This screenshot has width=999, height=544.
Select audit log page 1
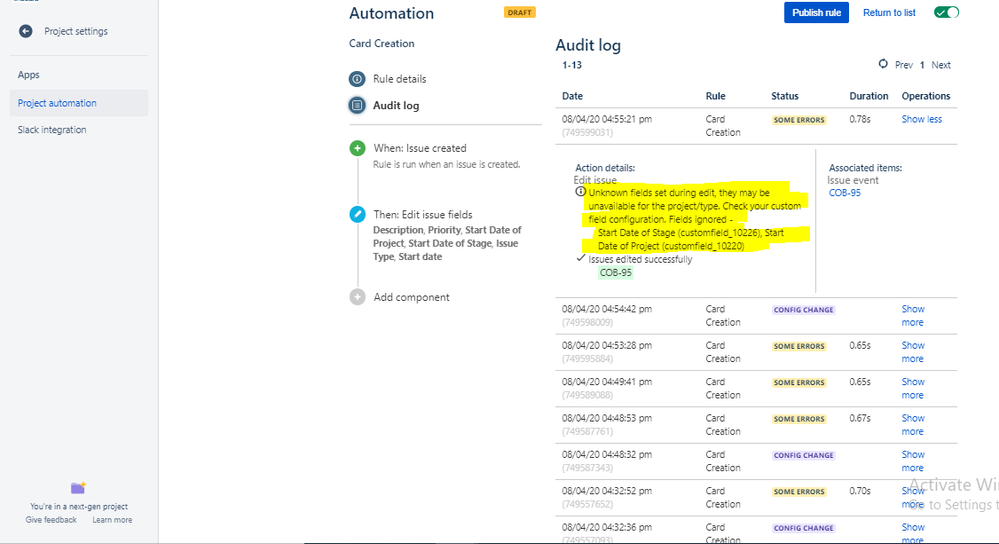coord(922,65)
